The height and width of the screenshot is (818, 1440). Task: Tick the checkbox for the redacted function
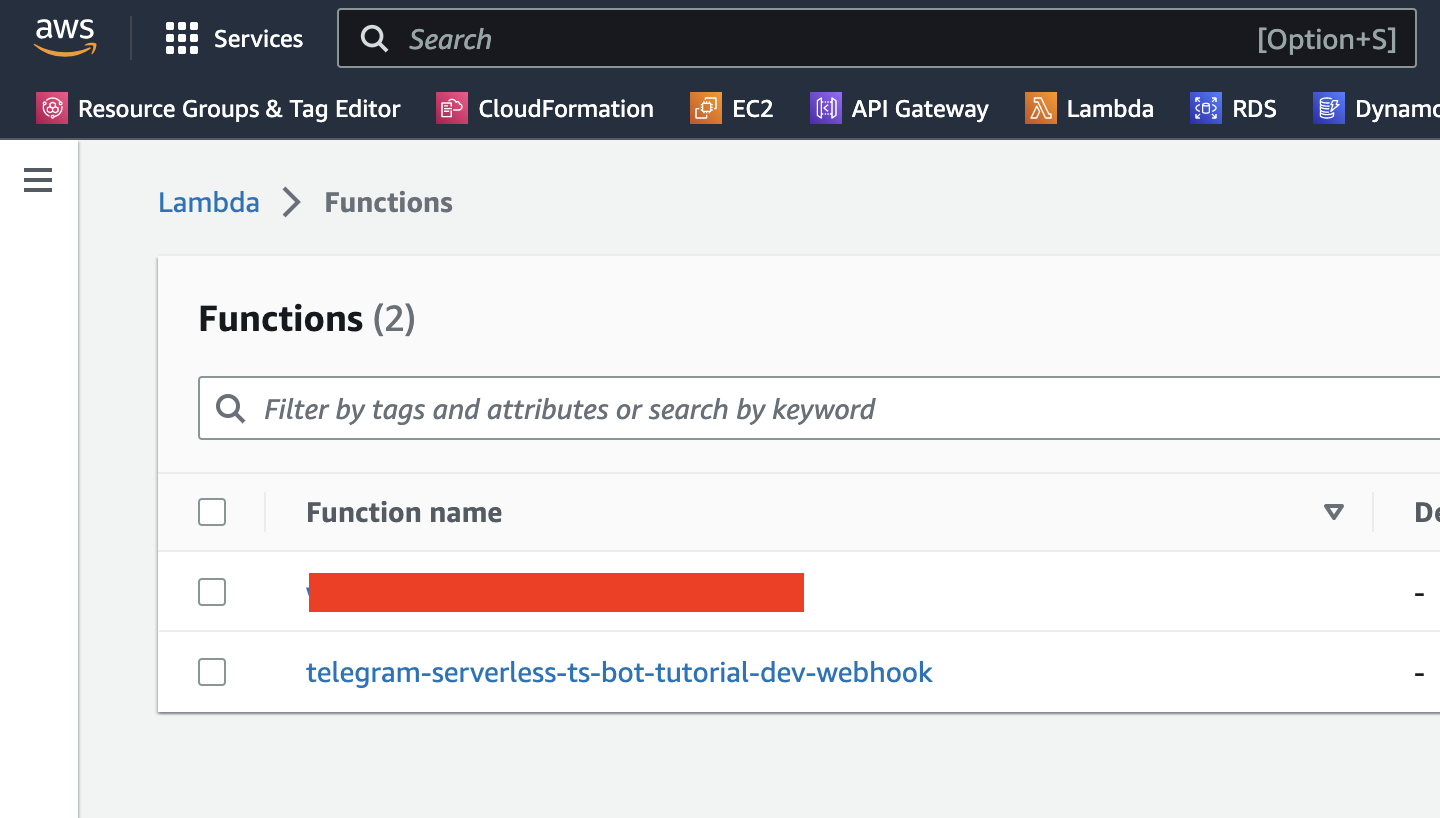[212, 592]
